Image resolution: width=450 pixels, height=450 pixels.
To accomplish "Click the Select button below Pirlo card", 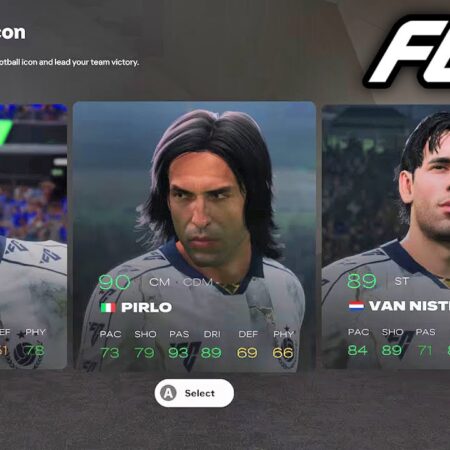I will click(x=194, y=393).
